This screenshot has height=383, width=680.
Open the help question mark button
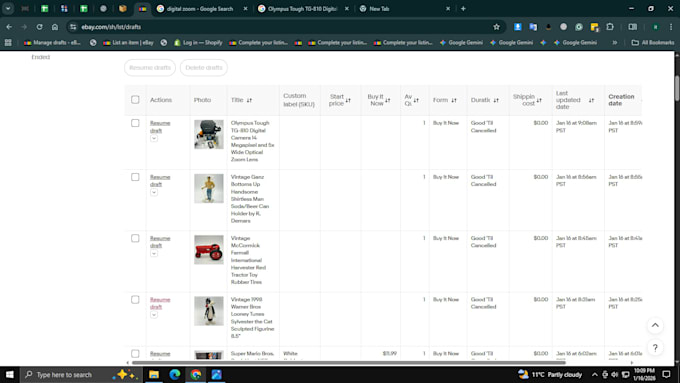(x=655, y=348)
